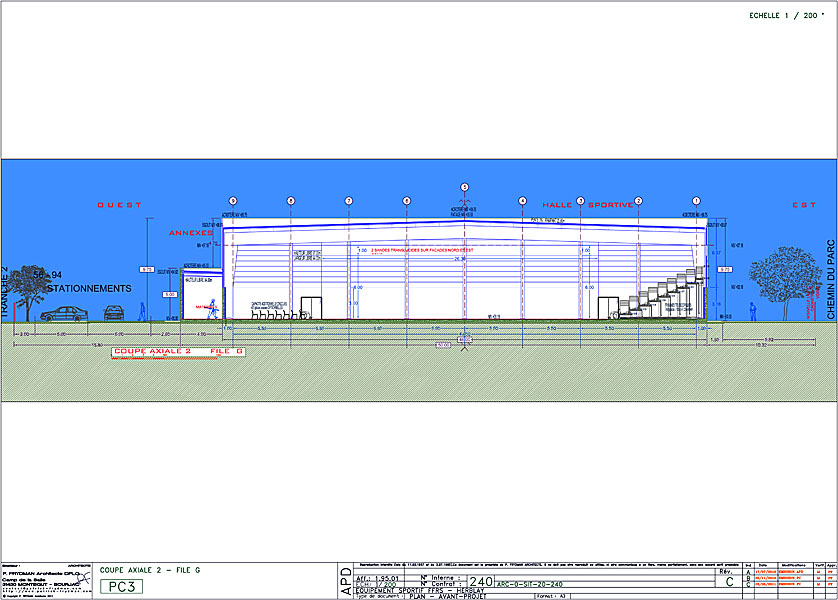Select grid axis marker 9 circle
The width and height of the screenshot is (838, 600).
(232, 201)
